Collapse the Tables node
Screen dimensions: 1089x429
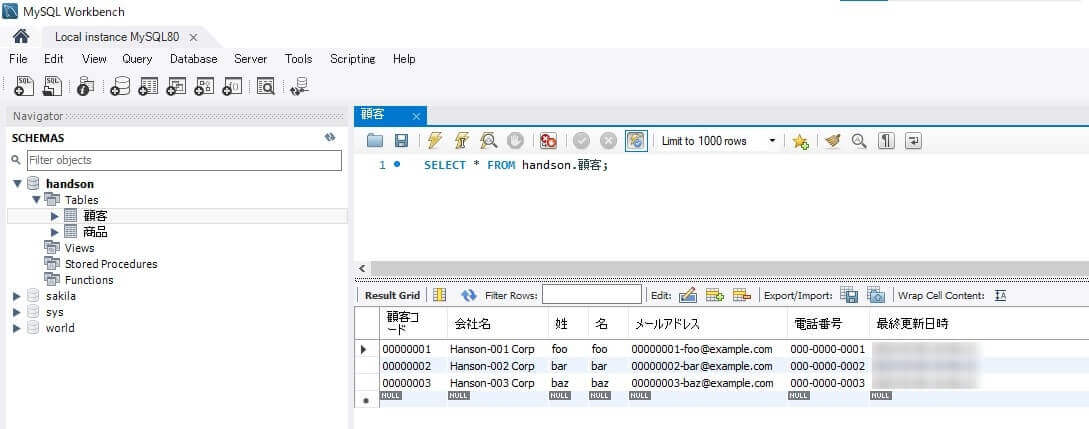pyautogui.click(x=36, y=200)
